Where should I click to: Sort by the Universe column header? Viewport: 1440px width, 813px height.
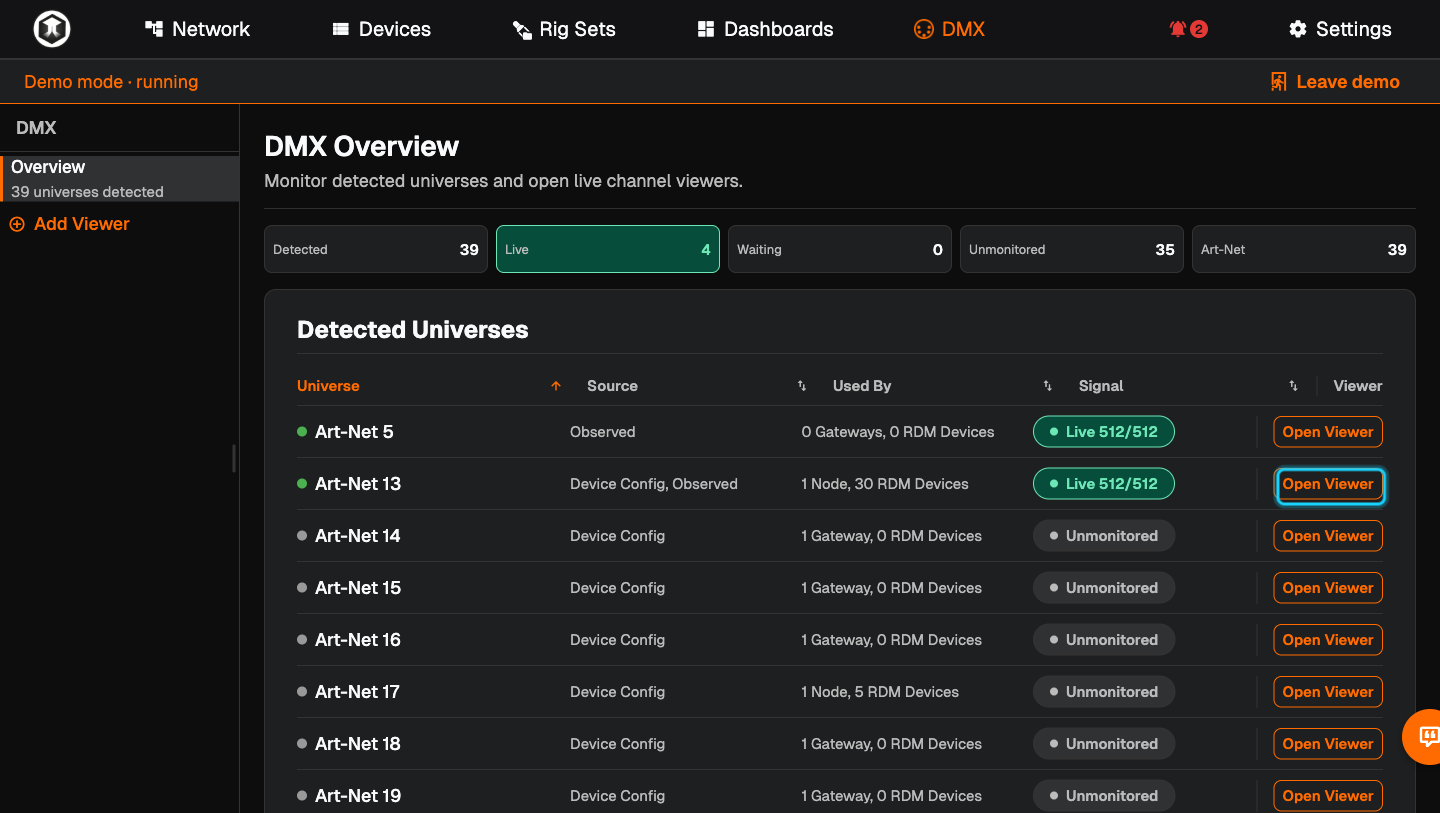[328, 386]
